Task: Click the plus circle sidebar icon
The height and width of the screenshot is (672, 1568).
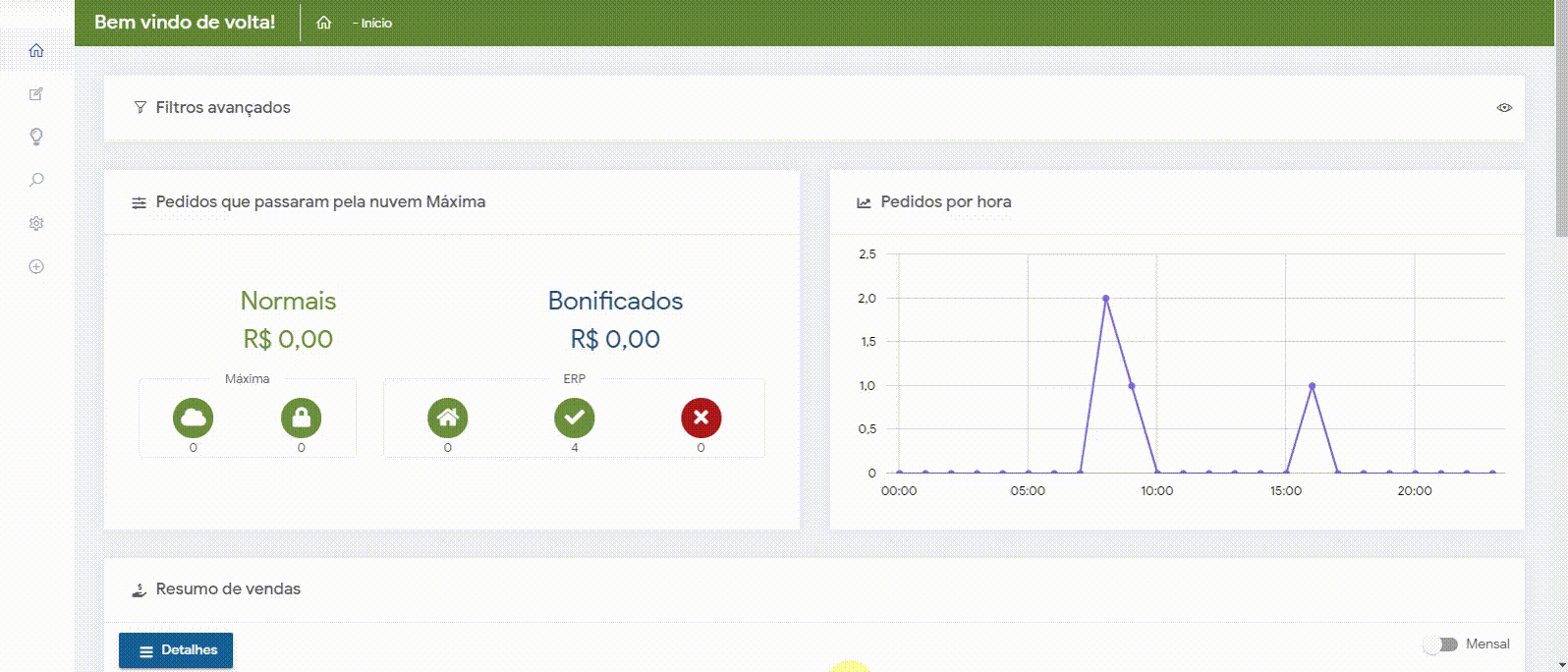Action: (36, 266)
